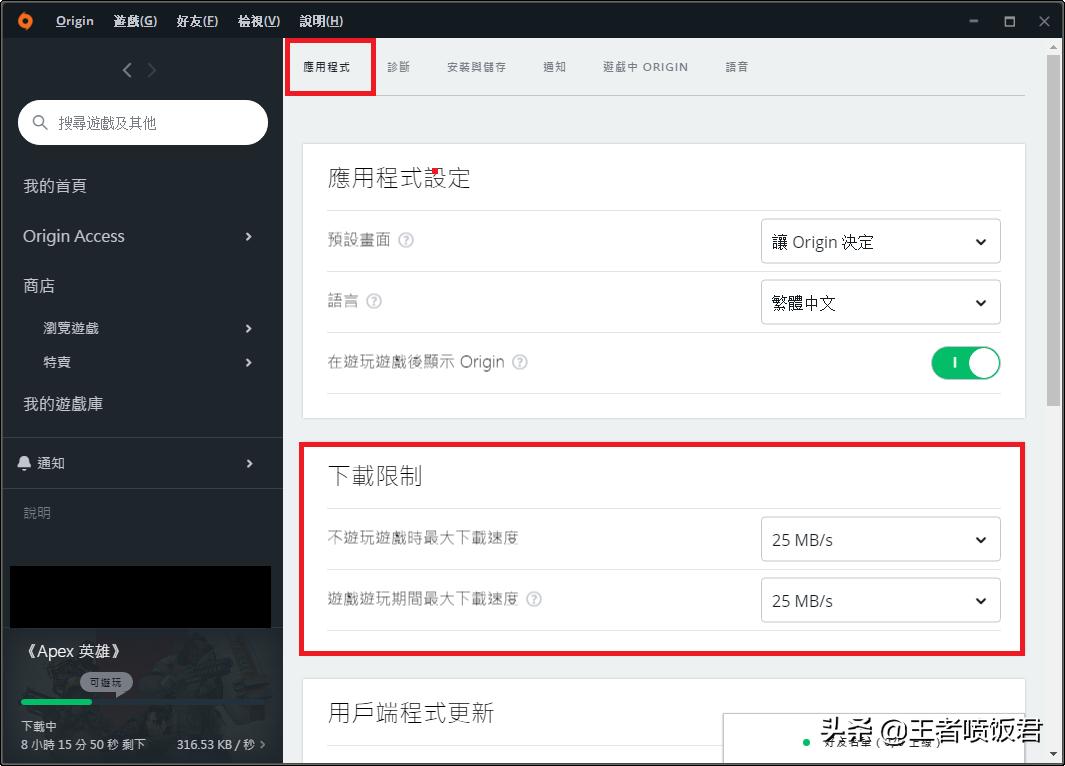The height and width of the screenshot is (766, 1065).
Task: Click the search magnifier icon in sidebar
Action: point(39,123)
